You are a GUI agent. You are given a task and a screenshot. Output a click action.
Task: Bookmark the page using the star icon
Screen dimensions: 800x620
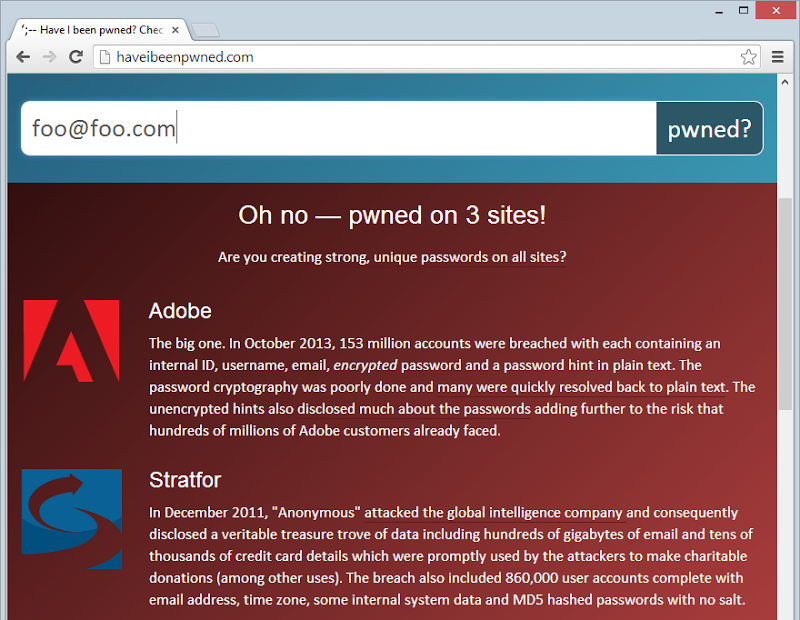click(x=749, y=57)
